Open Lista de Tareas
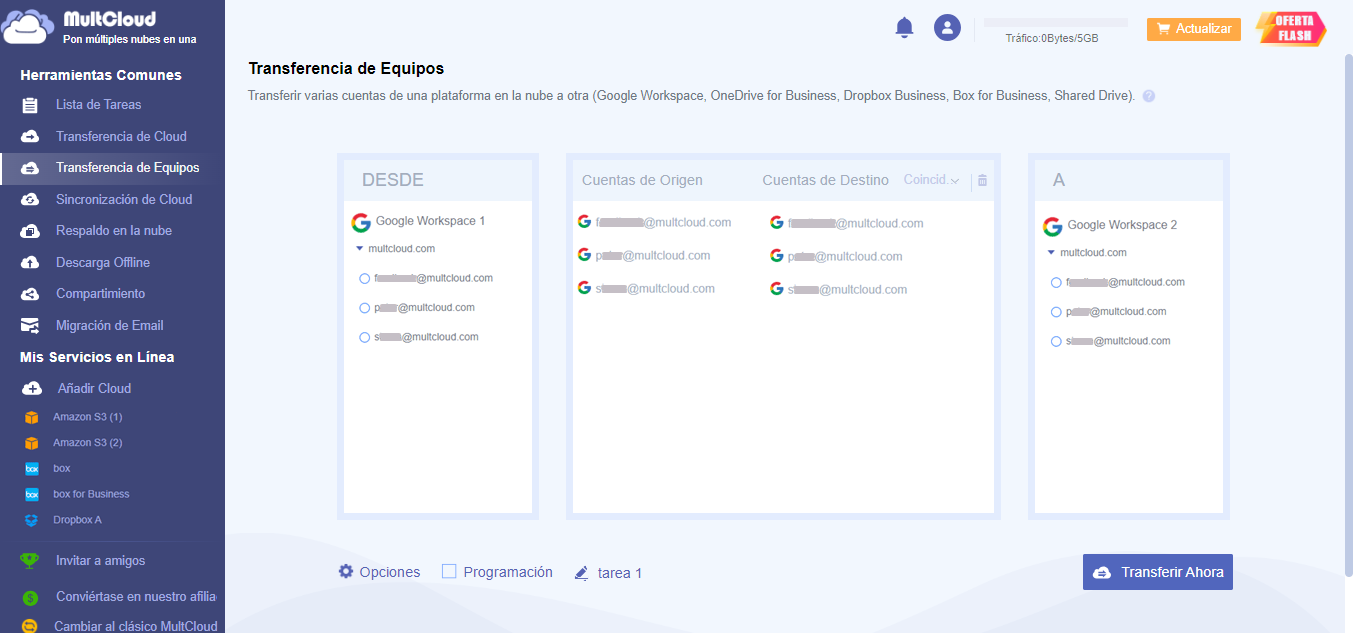The image size is (1353, 633). coord(99,105)
